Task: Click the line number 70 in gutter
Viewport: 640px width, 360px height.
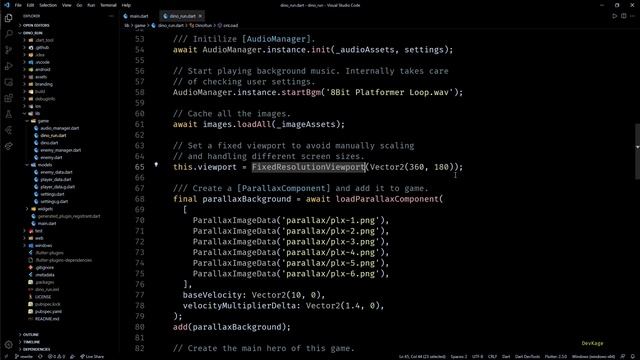Action: click(x=140, y=220)
